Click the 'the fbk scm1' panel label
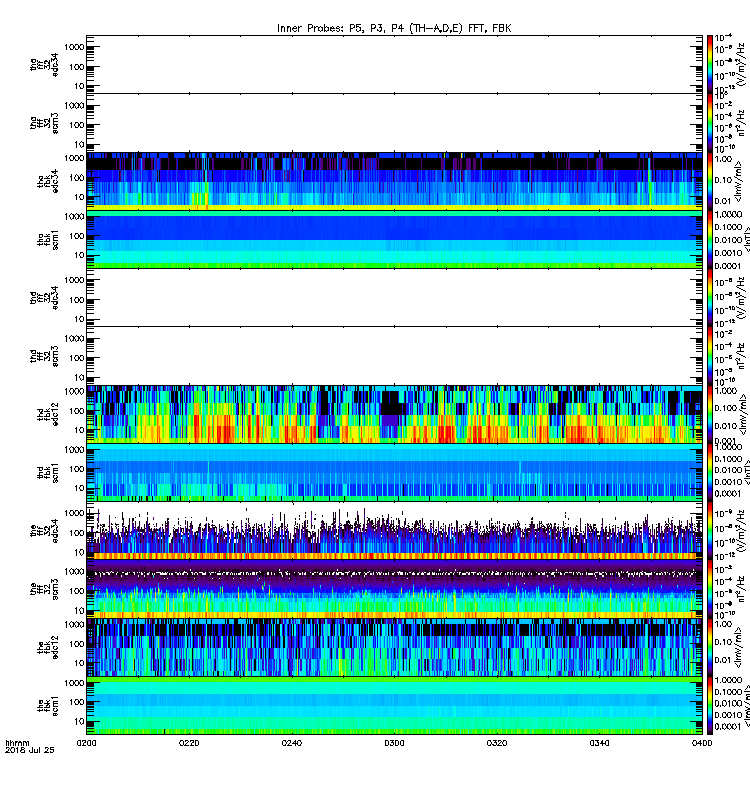Screen dimensions: 750x800 (48, 706)
